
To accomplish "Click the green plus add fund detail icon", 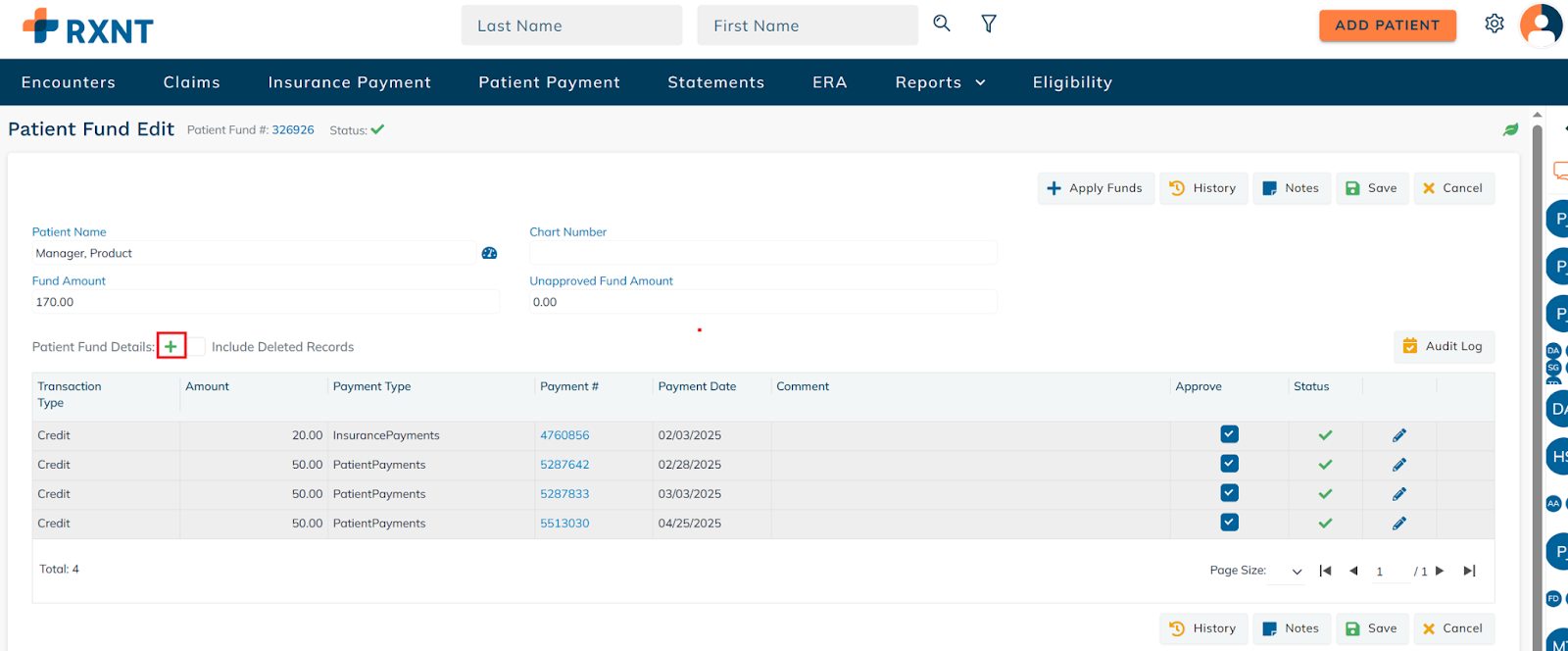I will (x=171, y=346).
